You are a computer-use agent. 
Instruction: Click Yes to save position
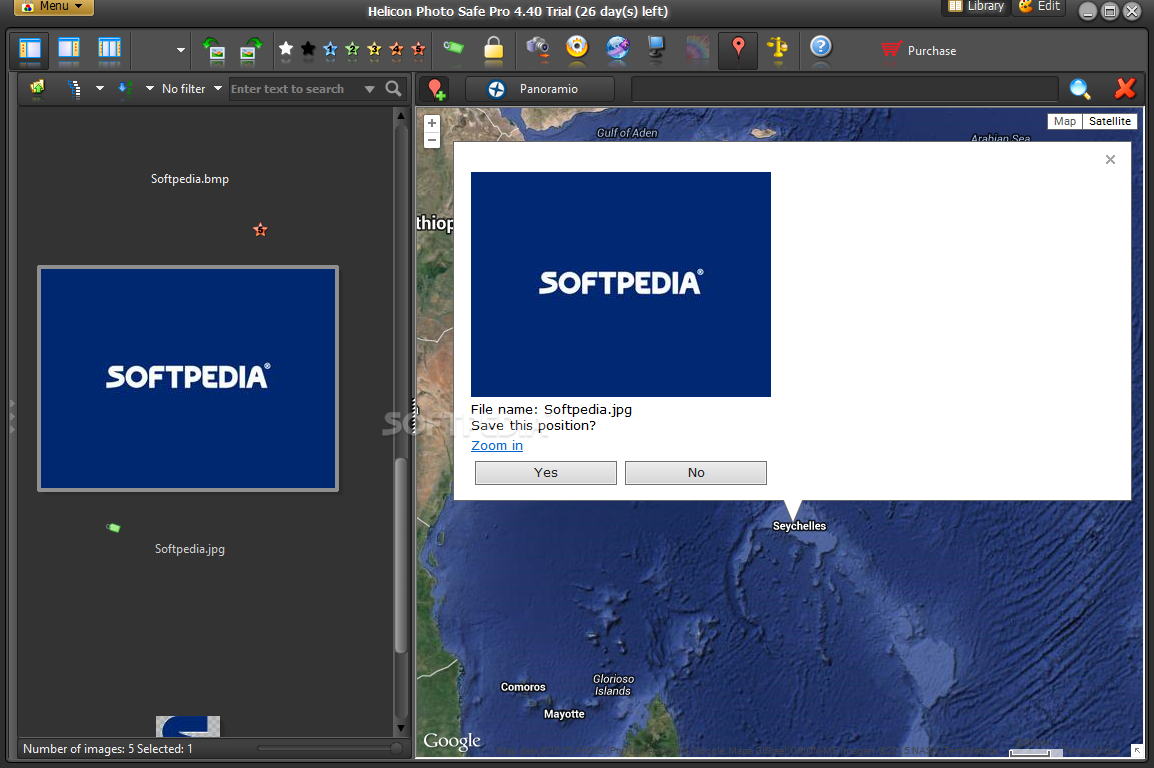[x=545, y=473]
